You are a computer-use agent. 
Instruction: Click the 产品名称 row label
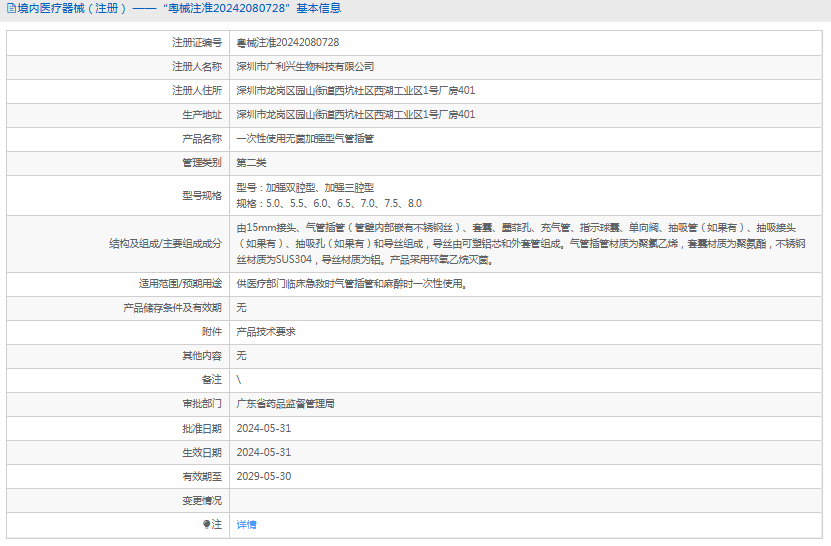coord(202,139)
